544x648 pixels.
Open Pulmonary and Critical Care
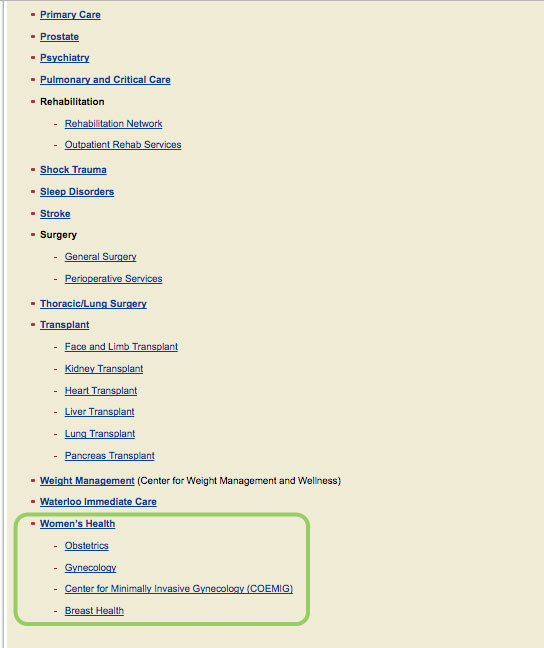coord(105,80)
